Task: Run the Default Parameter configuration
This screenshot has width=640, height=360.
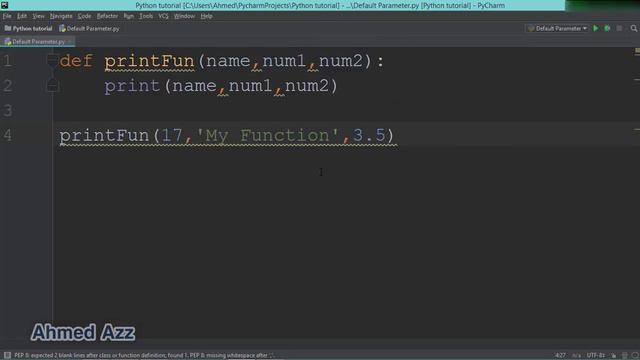Action: pyautogui.click(x=596, y=28)
